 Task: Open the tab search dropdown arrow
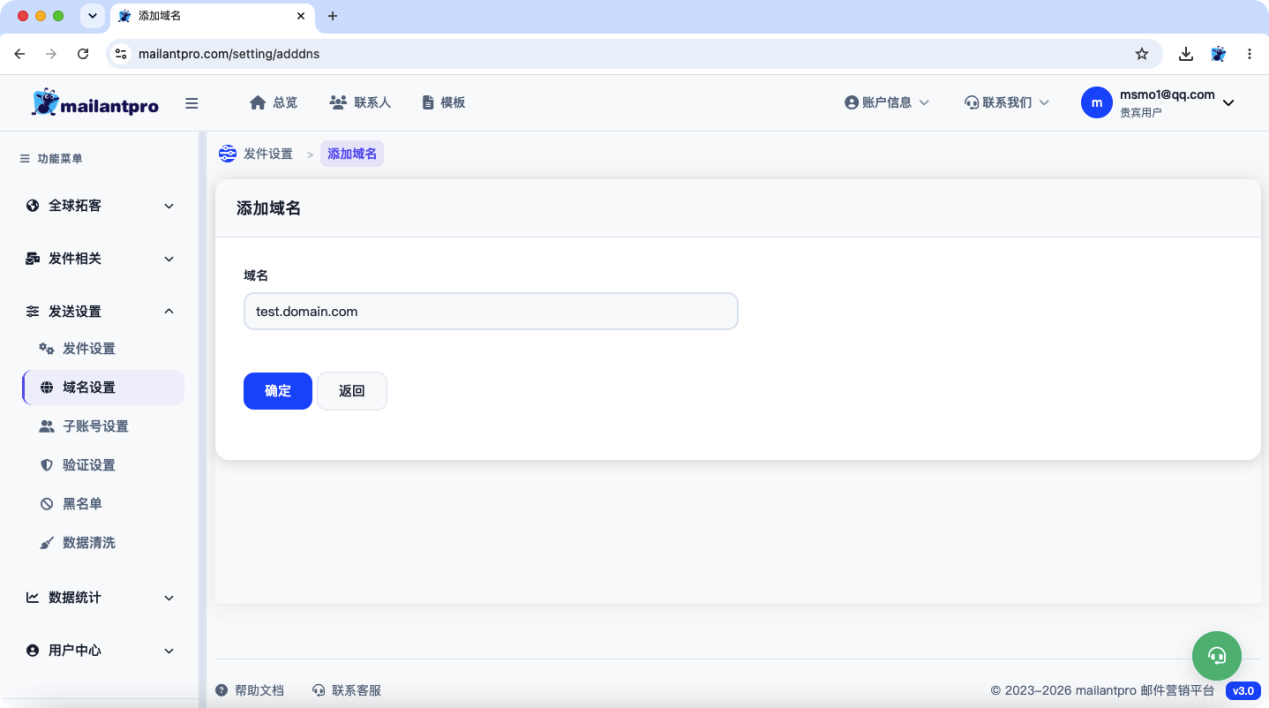click(x=93, y=16)
